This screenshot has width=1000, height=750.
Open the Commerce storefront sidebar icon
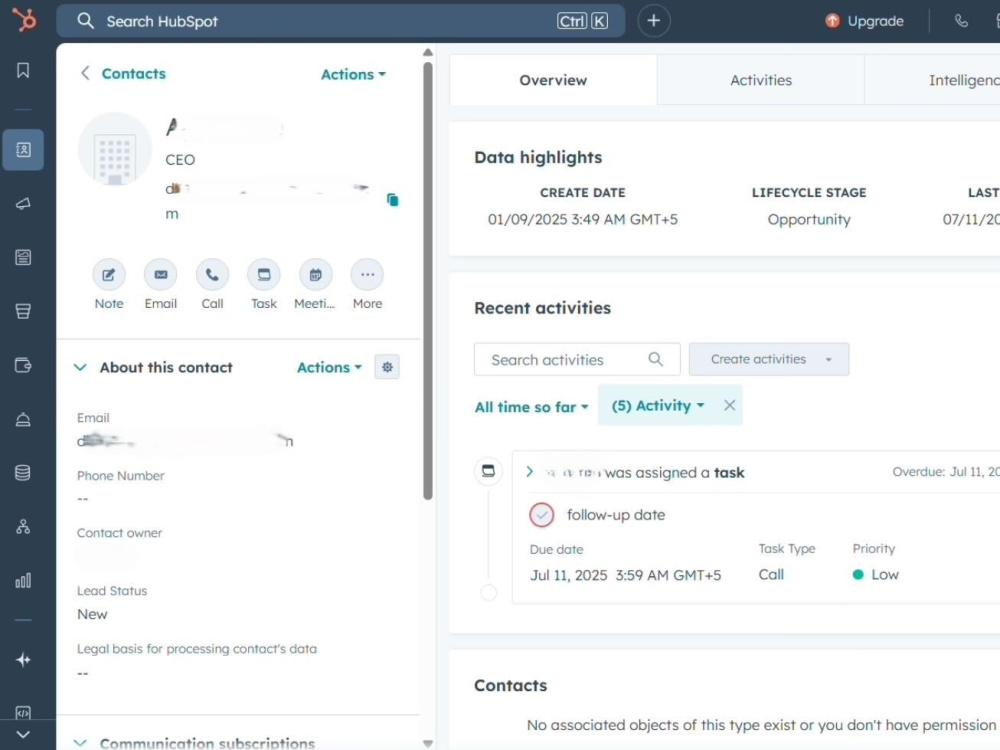point(23,311)
